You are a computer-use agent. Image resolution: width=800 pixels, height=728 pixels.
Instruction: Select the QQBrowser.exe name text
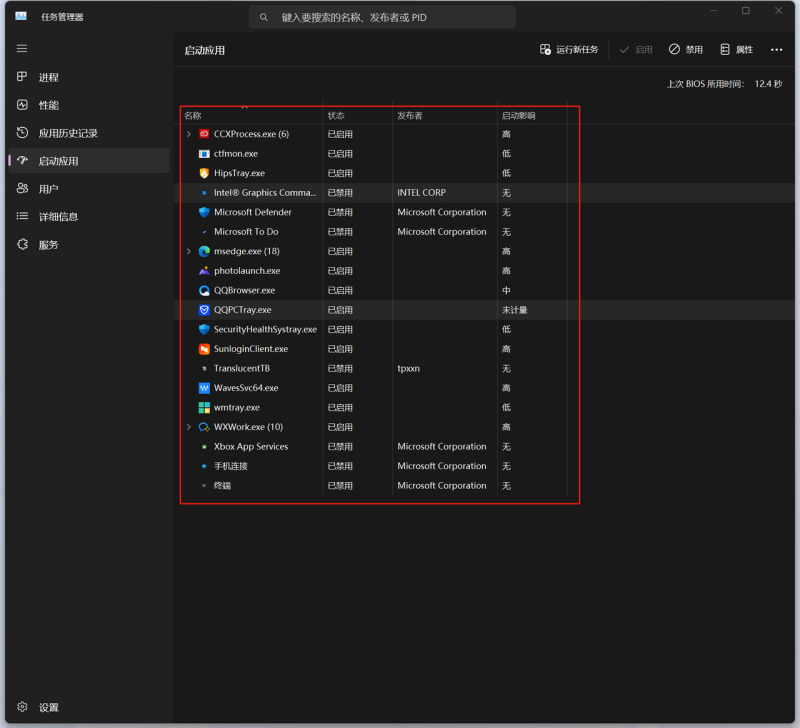pyautogui.click(x=244, y=290)
